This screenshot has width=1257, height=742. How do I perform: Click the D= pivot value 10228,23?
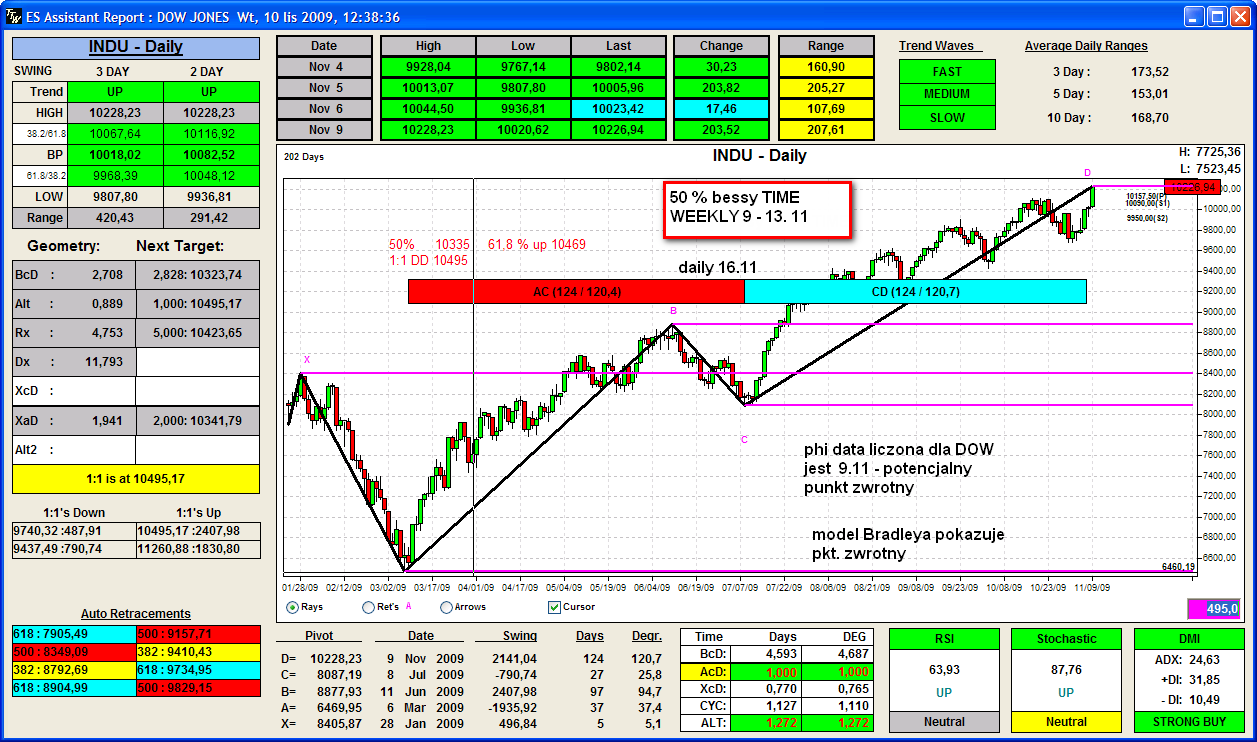[336, 658]
